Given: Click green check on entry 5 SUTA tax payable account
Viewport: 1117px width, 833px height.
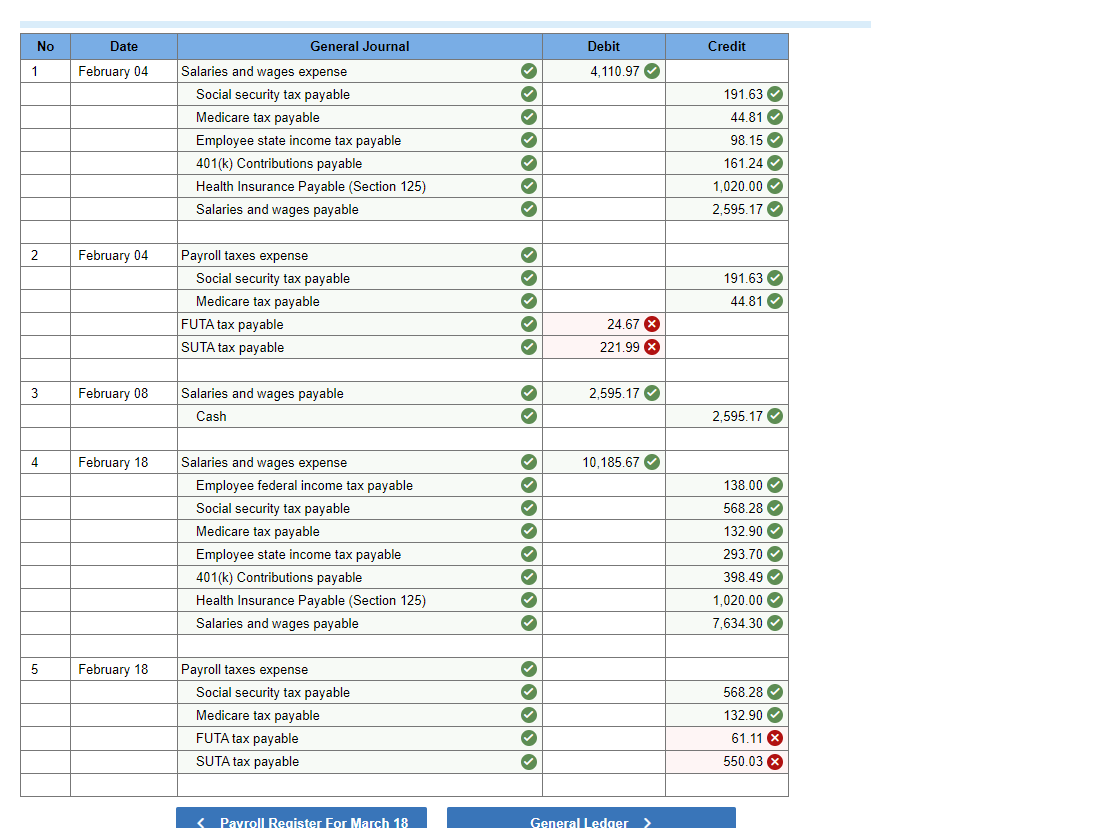Looking at the screenshot, I should 529,762.
